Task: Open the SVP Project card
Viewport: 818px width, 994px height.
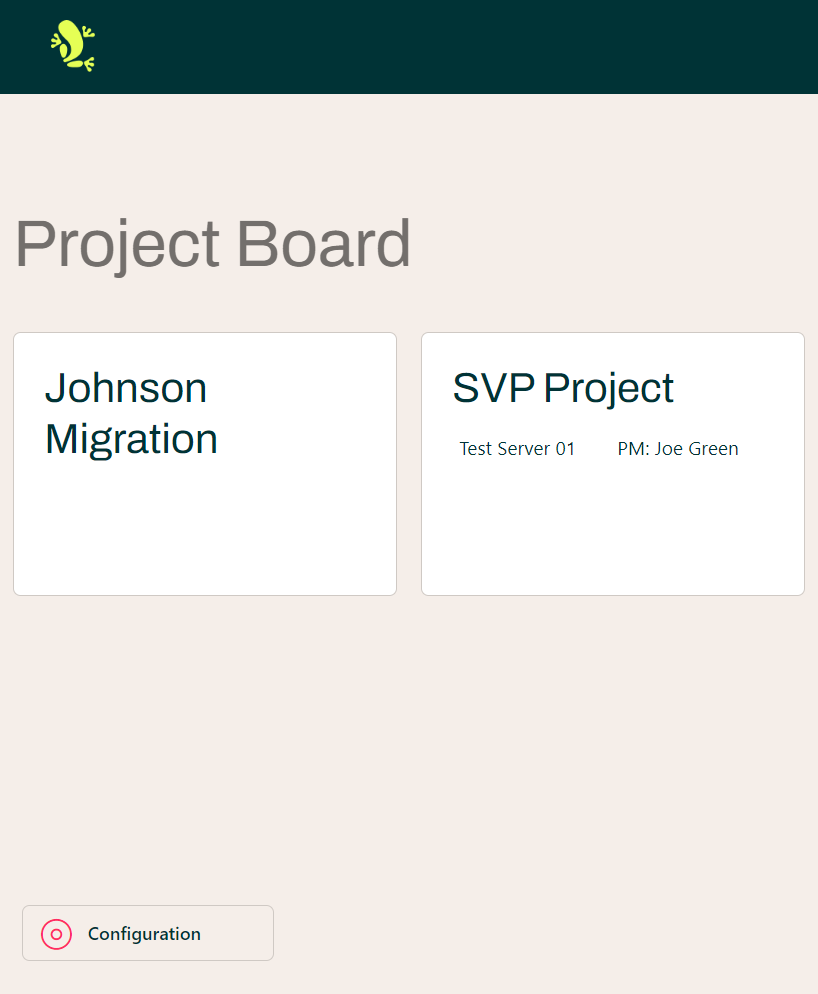Action: tap(612, 463)
